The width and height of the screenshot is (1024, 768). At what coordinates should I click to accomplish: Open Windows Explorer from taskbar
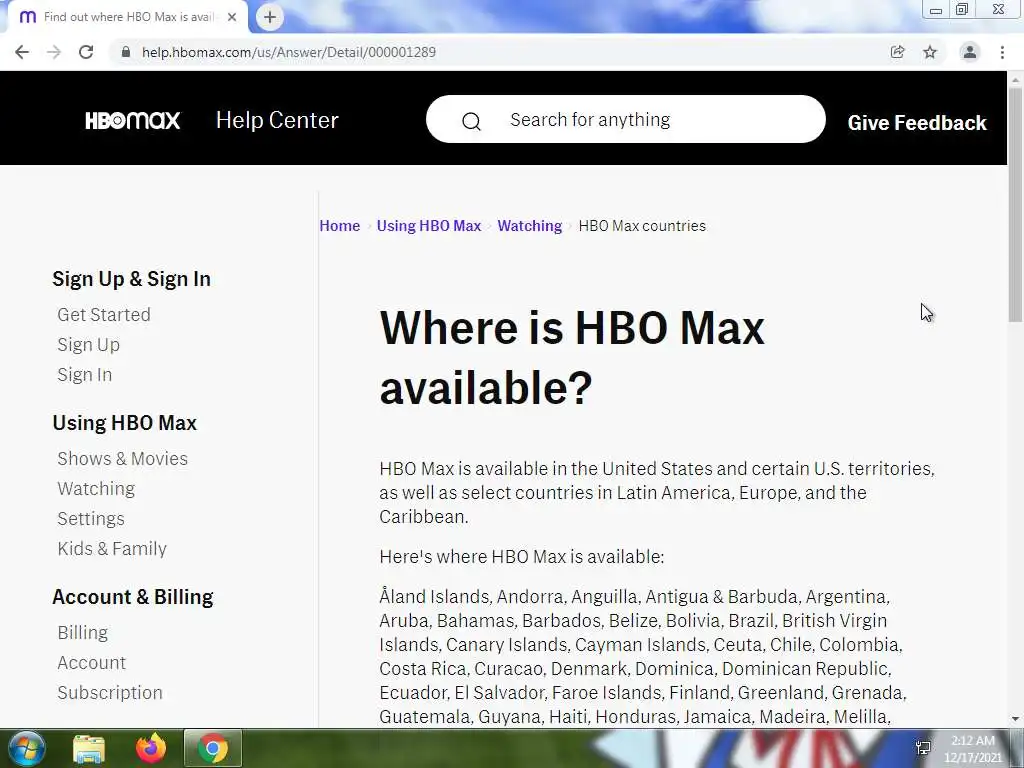tap(89, 748)
